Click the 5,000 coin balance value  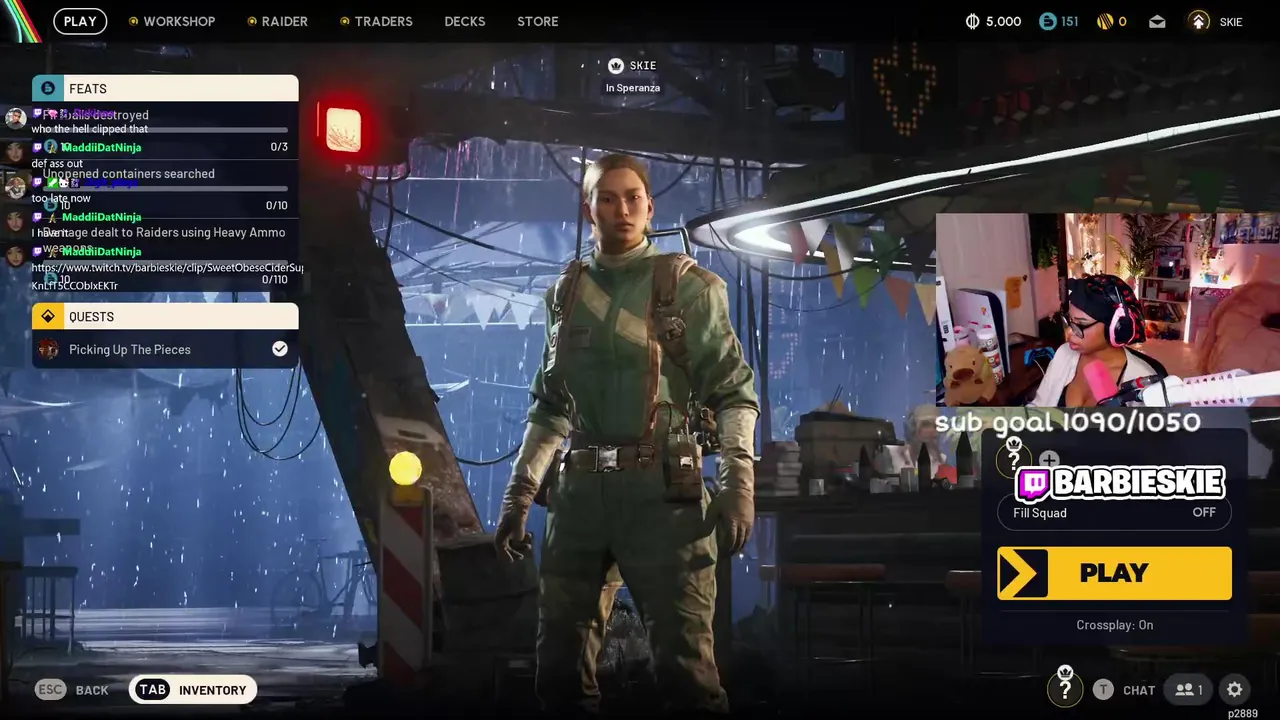click(1004, 21)
